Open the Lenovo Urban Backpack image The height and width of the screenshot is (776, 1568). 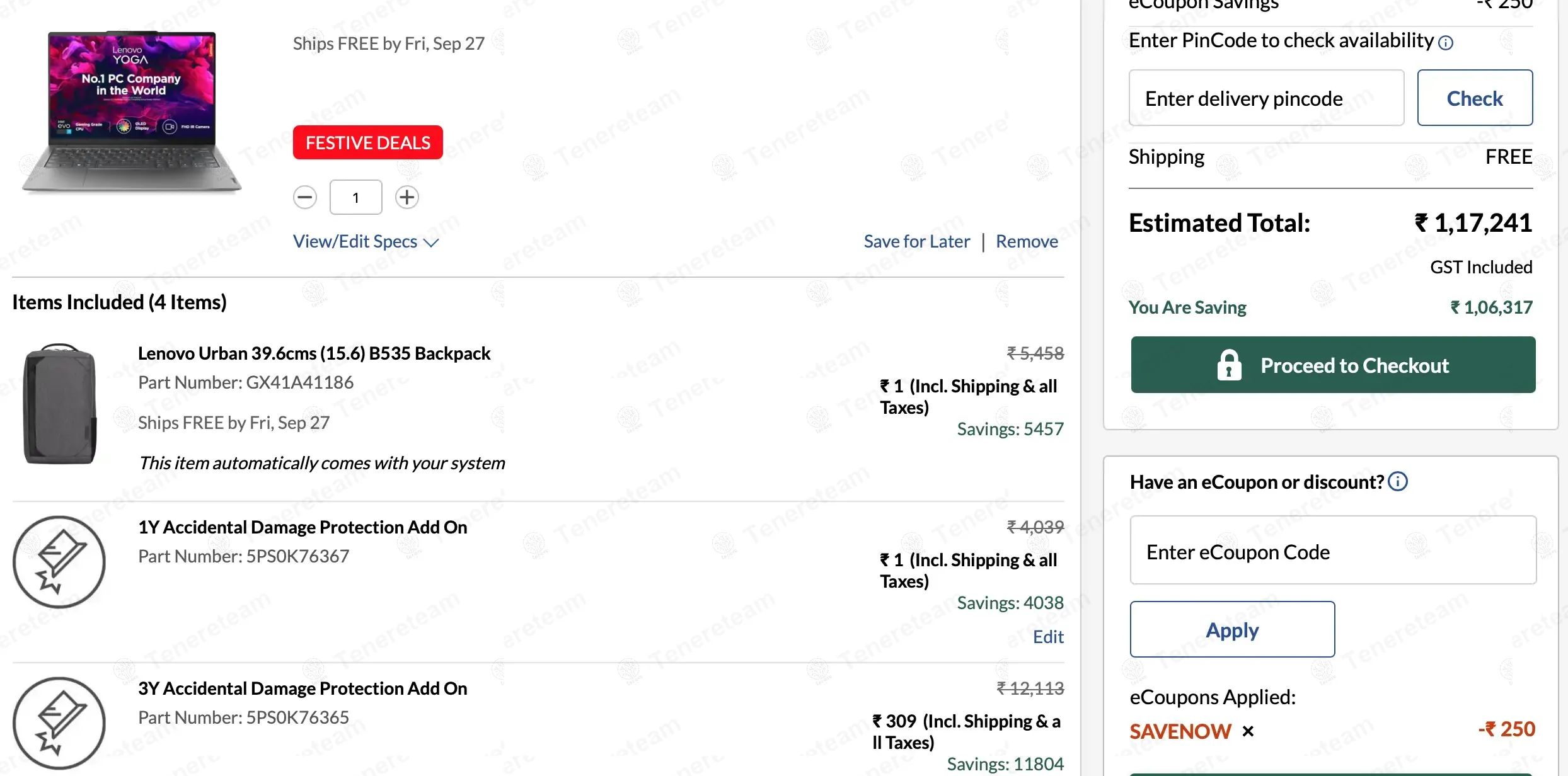pos(60,404)
